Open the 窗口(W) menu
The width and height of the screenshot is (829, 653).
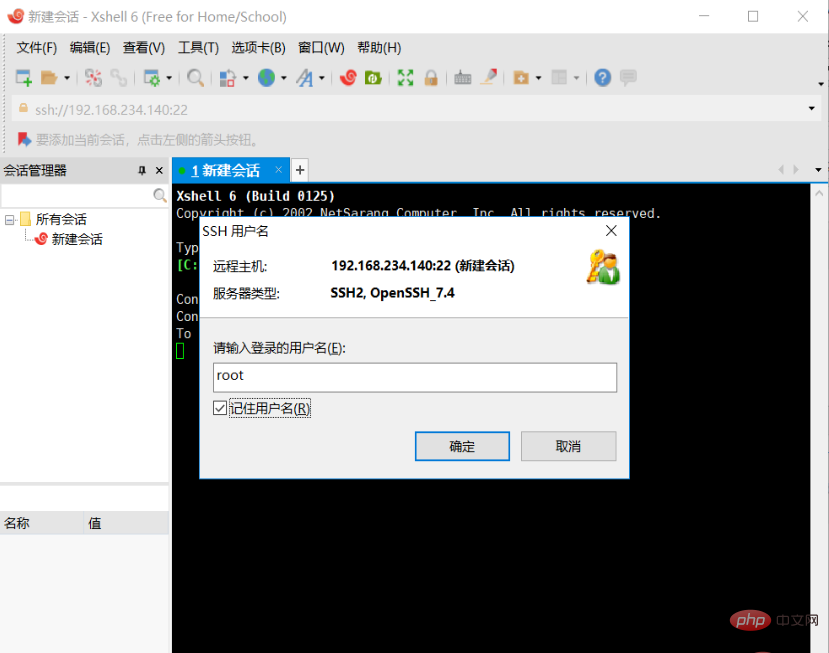(321, 48)
